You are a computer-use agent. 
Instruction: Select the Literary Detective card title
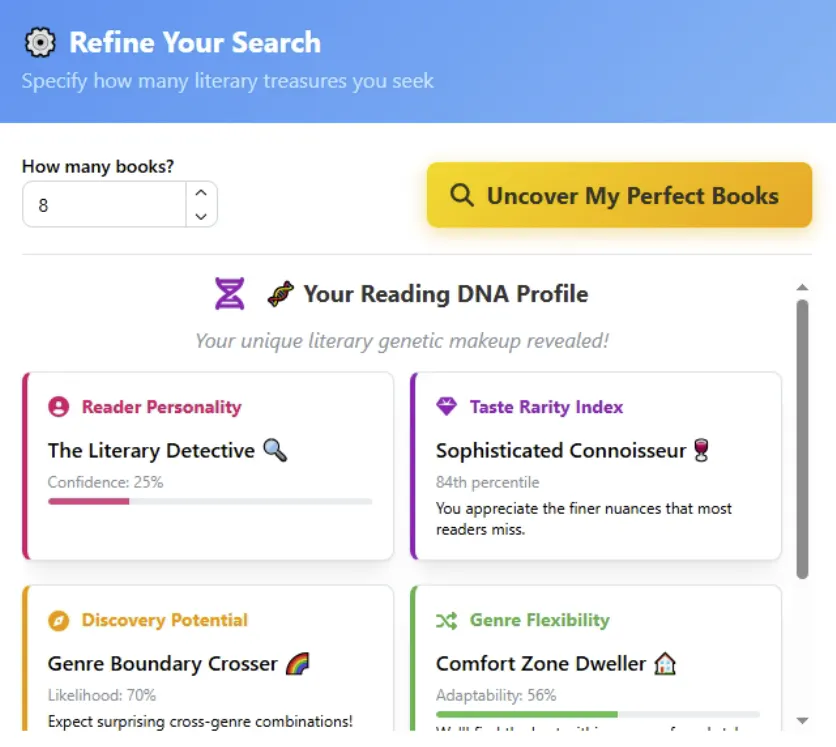coord(151,451)
